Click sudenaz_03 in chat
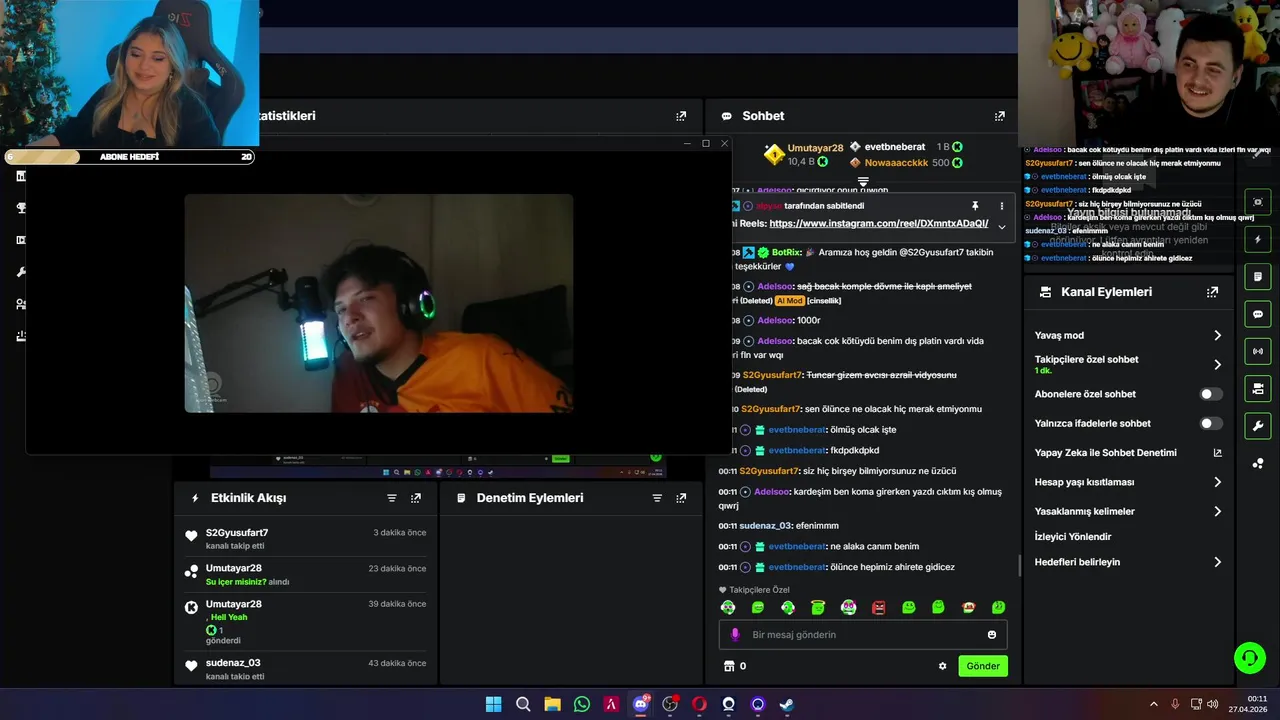 (765, 526)
